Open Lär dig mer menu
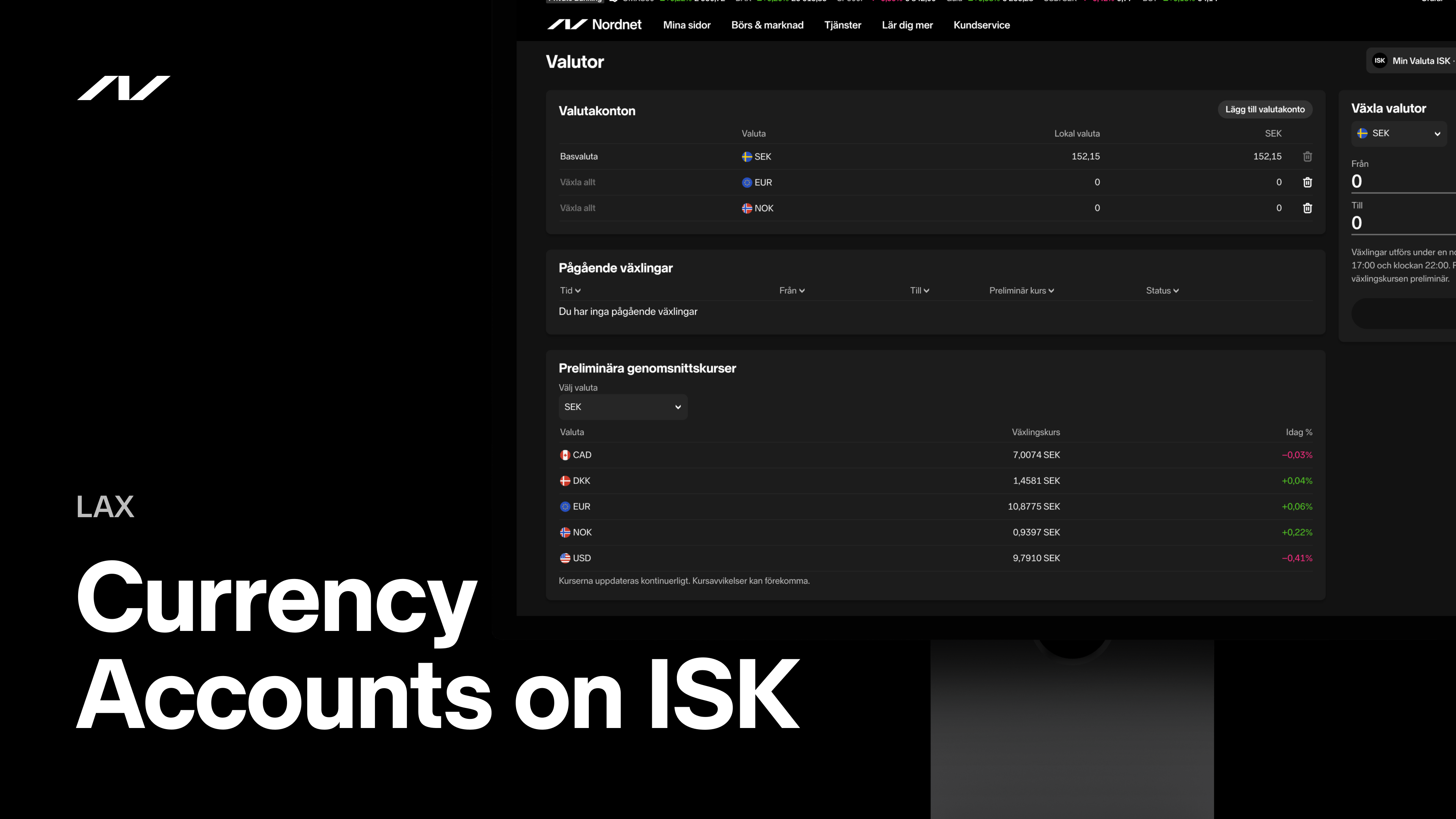The height and width of the screenshot is (819, 1456). [907, 25]
